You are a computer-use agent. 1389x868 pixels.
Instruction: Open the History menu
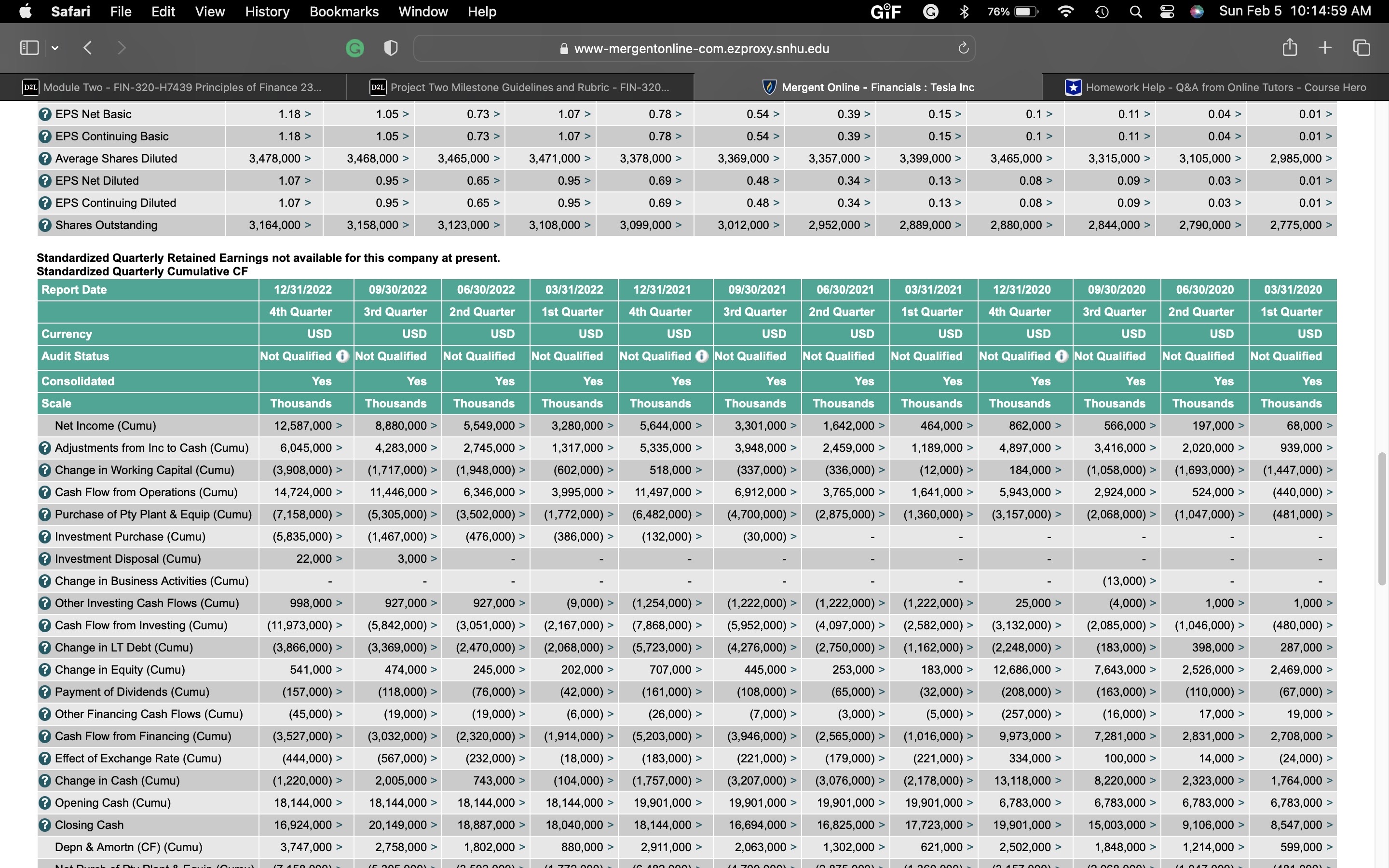[267, 12]
